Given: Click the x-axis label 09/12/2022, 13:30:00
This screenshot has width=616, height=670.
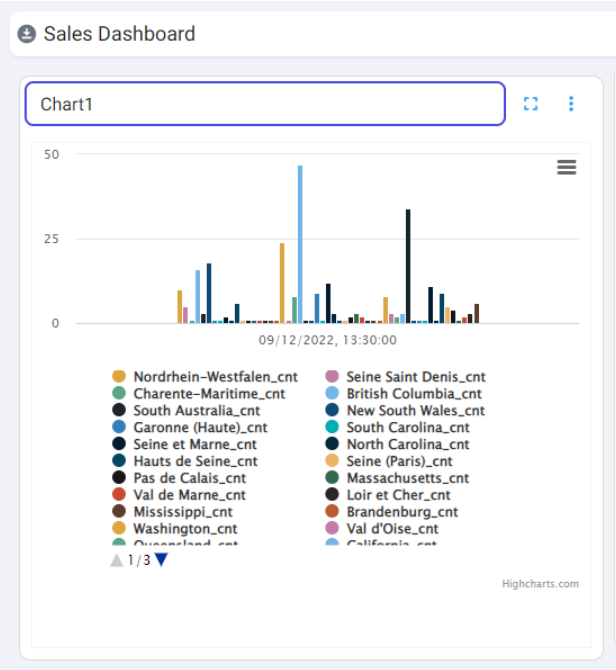Looking at the screenshot, I should click(328, 340).
